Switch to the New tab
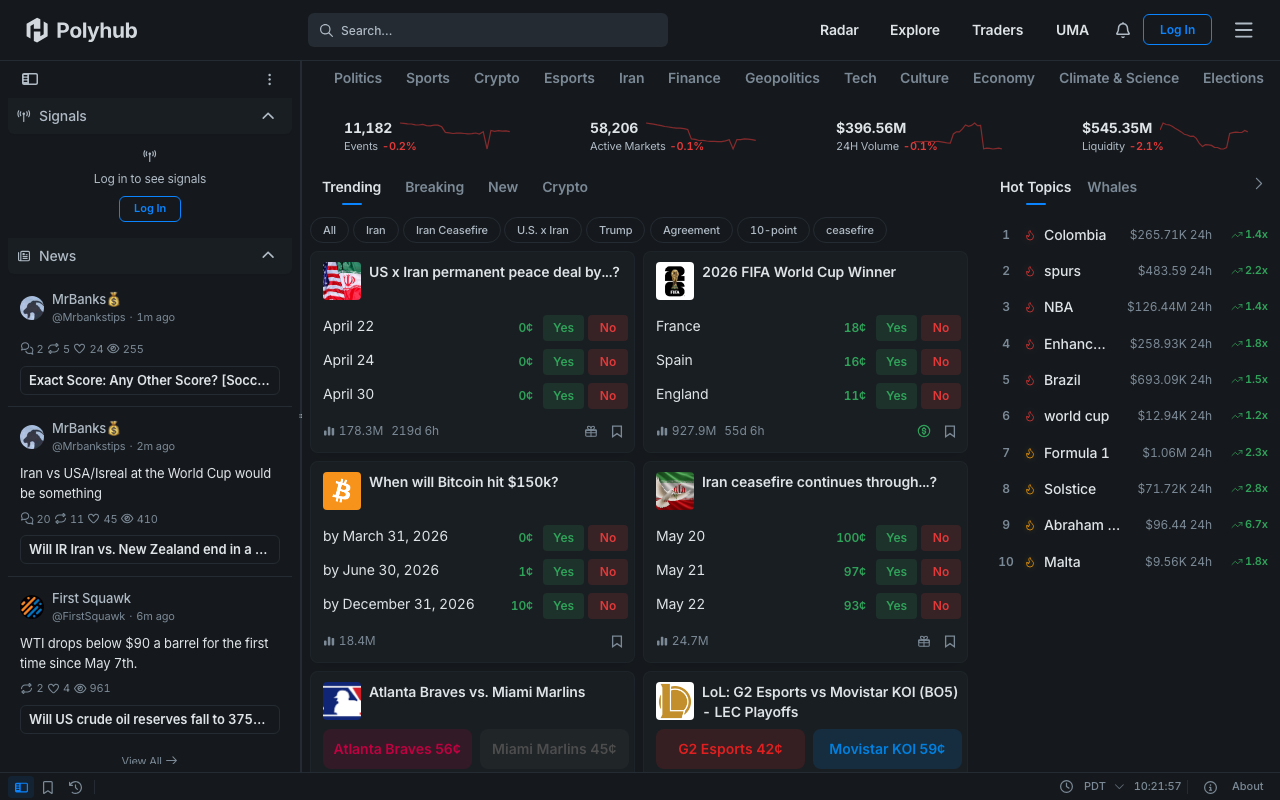1280x800 pixels. tap(503, 187)
